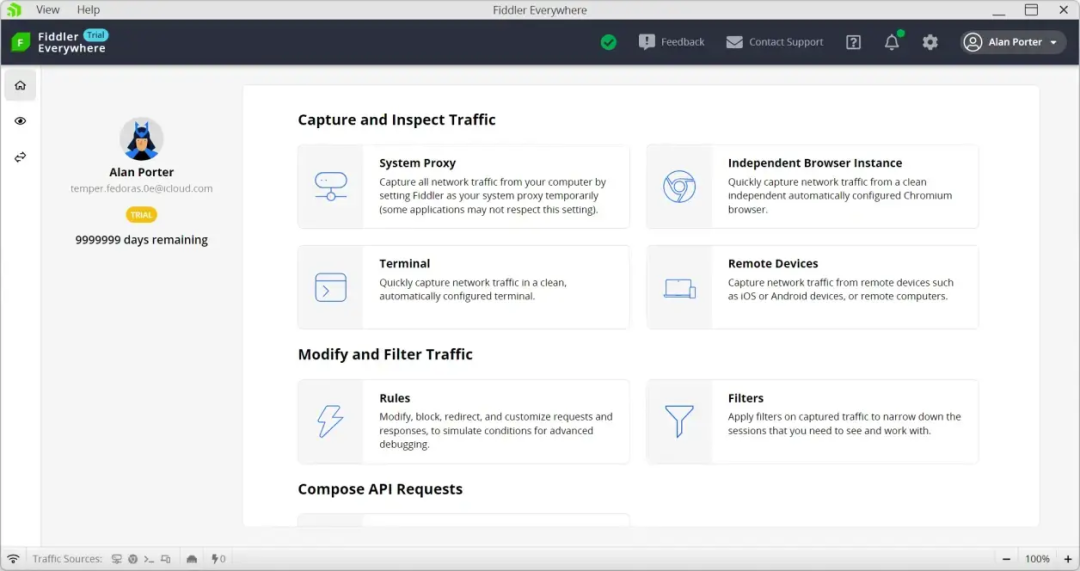
Task: Zoom in with the plus button
Action: coord(1068,559)
